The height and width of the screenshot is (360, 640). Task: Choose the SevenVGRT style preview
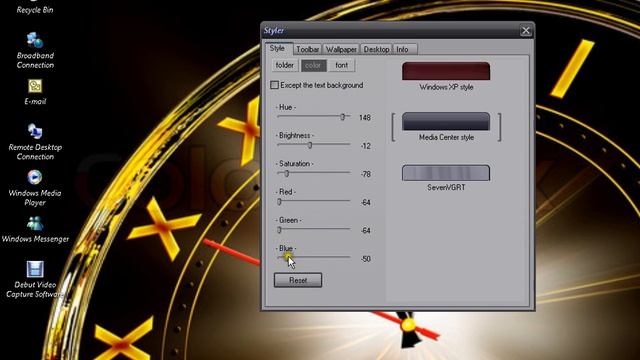446,173
